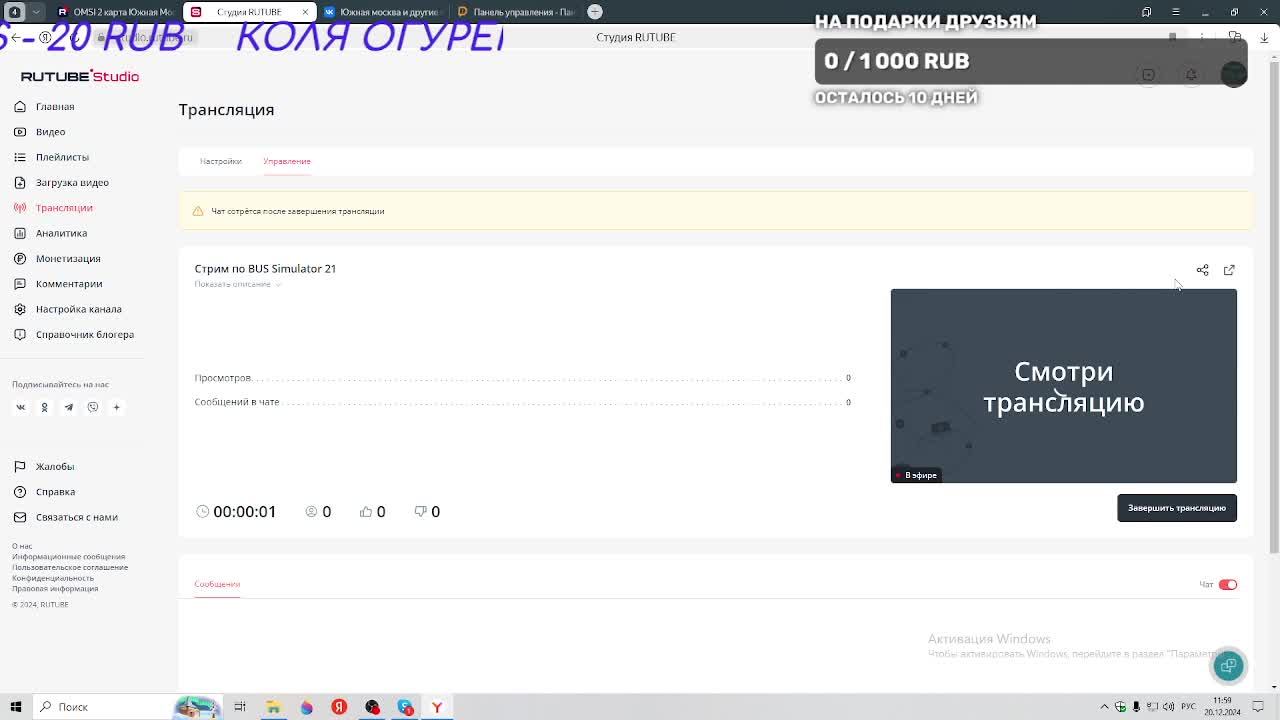Close the Студия RUTUBE browser tab

pos(305,12)
